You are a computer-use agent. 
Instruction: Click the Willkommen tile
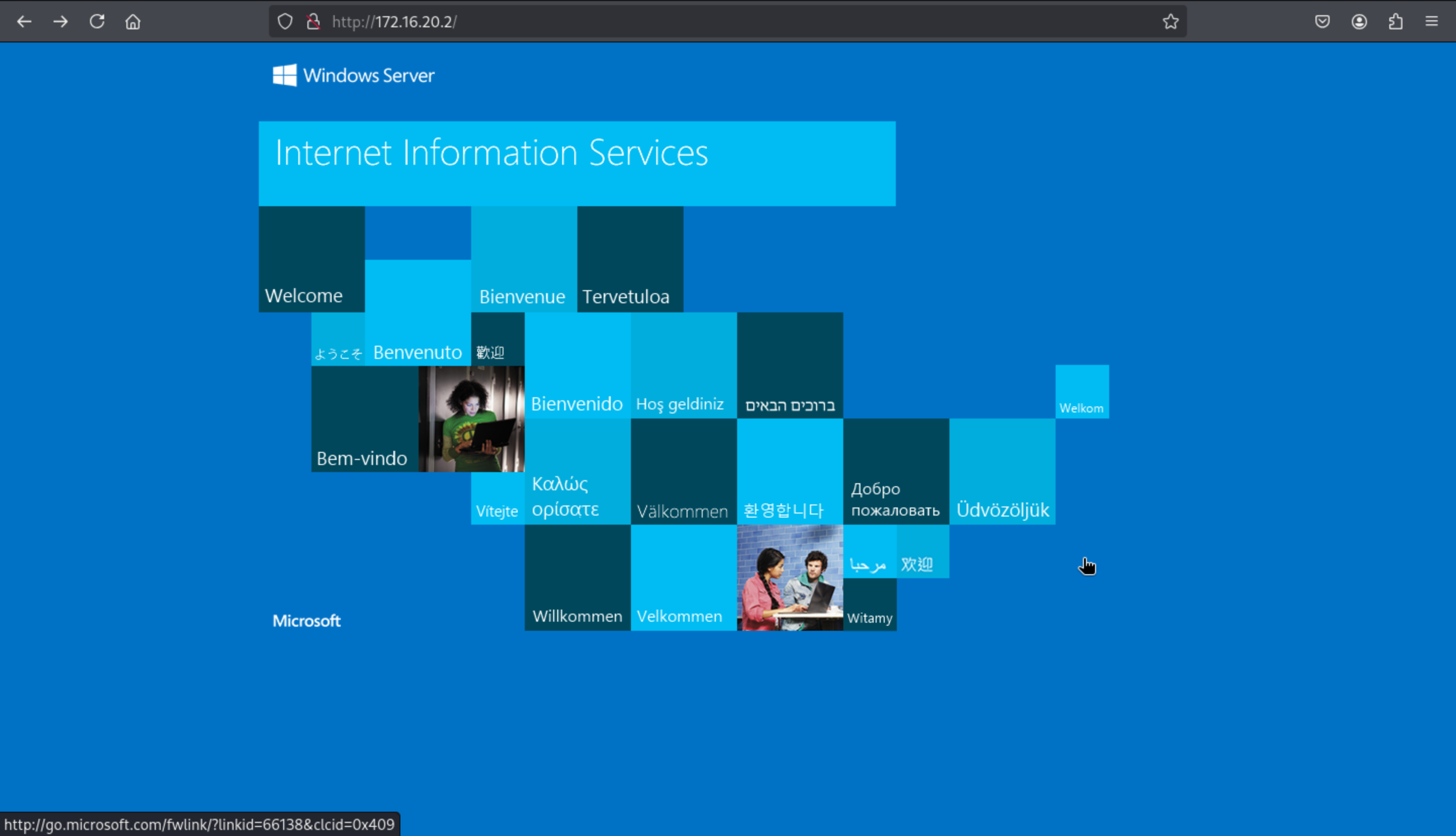[577, 578]
